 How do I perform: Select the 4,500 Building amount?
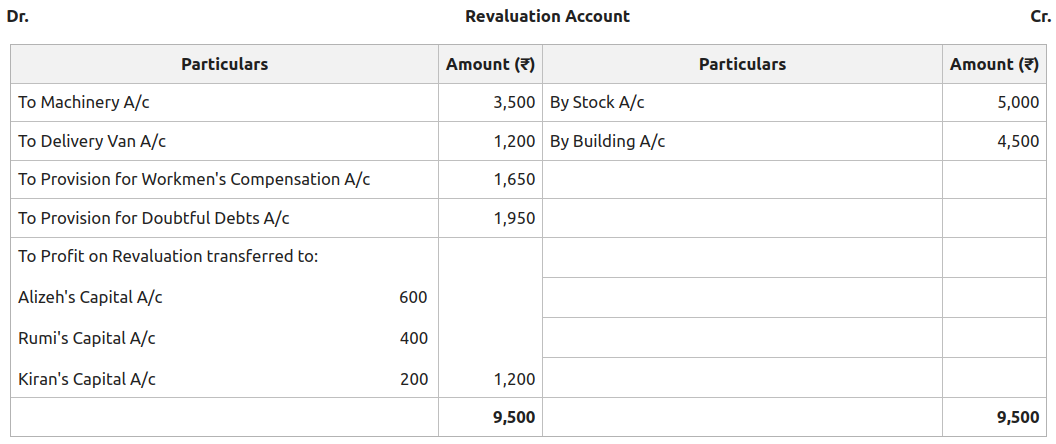pos(1018,141)
